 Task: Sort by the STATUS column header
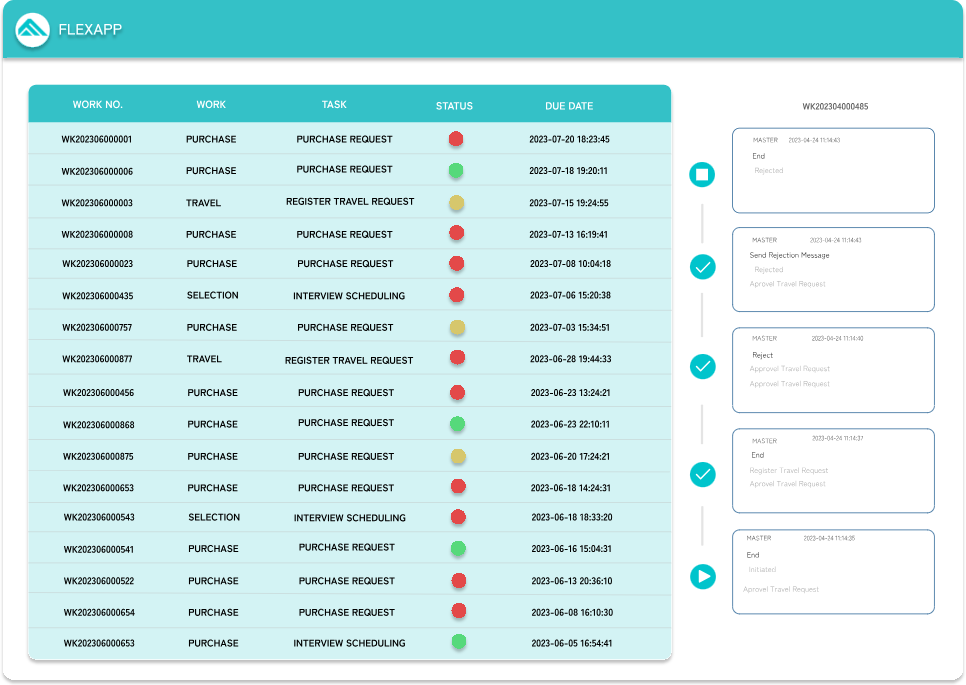tap(454, 105)
